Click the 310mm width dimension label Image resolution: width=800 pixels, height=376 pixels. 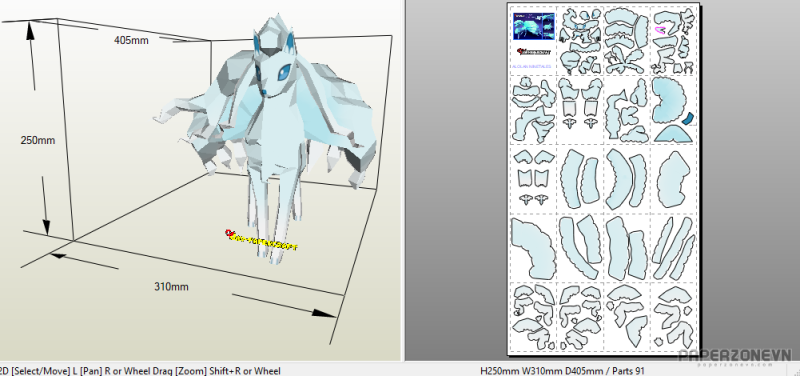pyautogui.click(x=171, y=287)
